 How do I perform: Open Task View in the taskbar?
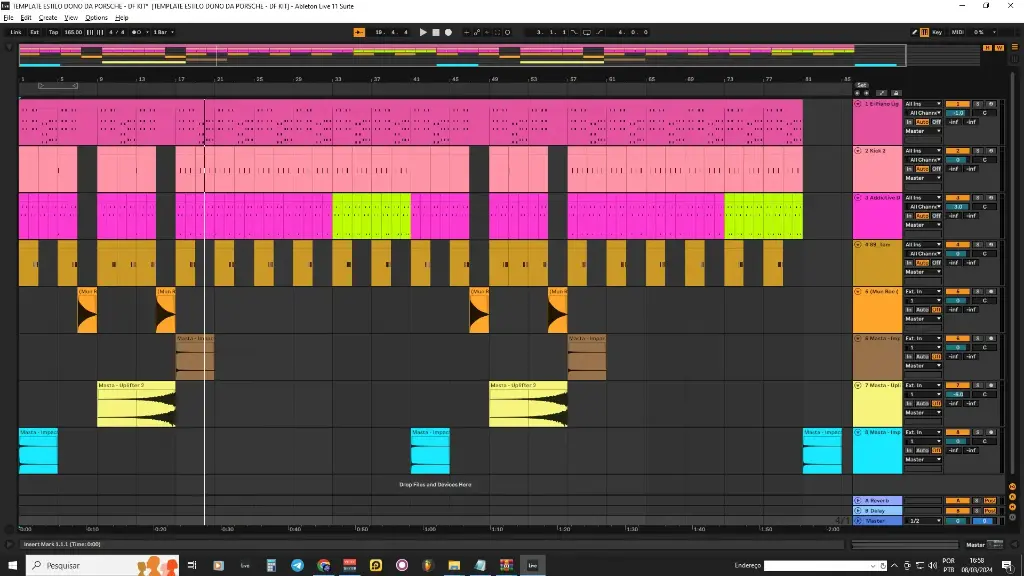(192, 566)
